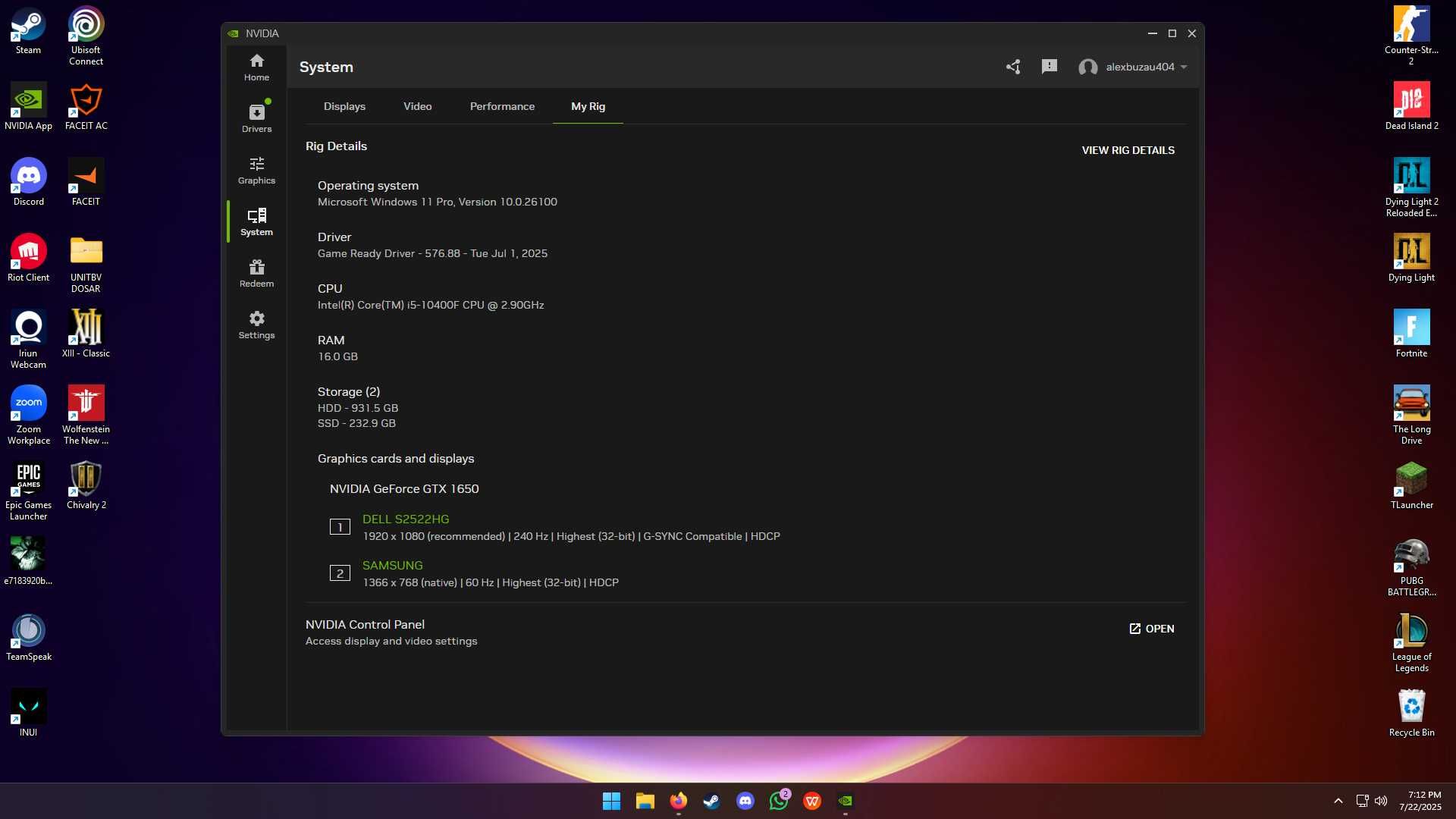Image resolution: width=1456 pixels, height=819 pixels.
Task: Open Firefox from the taskbar
Action: pos(678,801)
